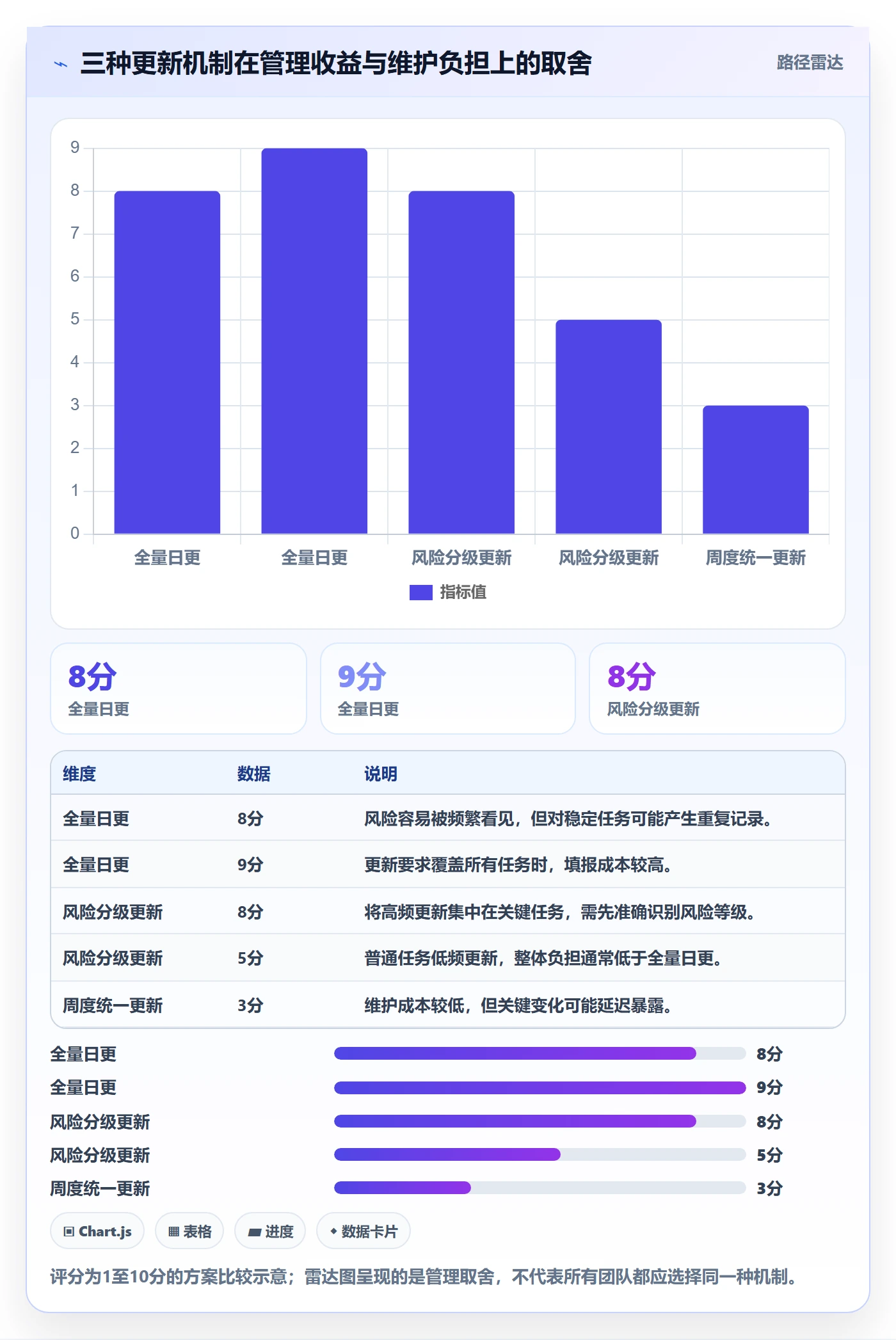Click the 路径雷达 label in header
Viewport: 896px width, 1340px height.
click(810, 63)
